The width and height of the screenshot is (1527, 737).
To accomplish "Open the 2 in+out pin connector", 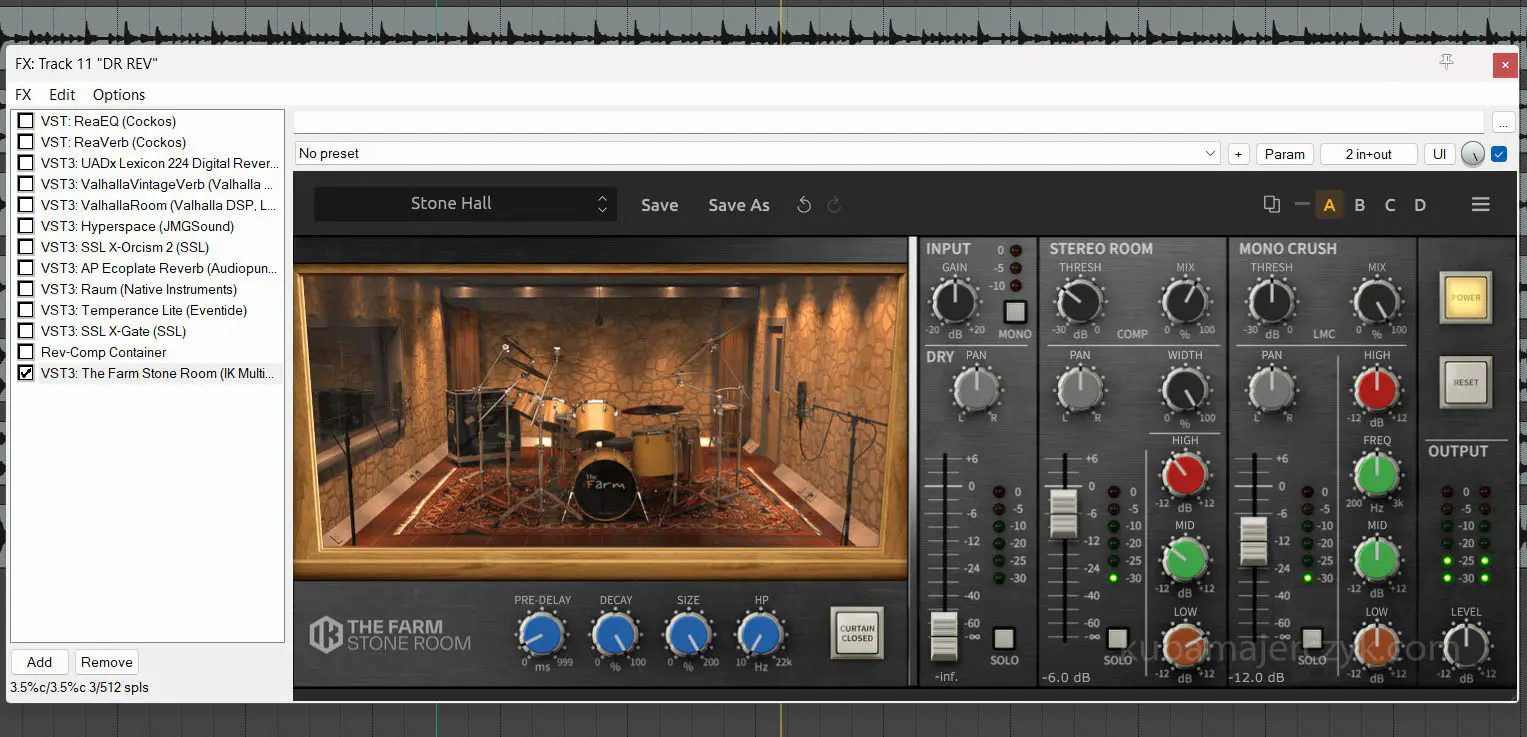I will (1368, 154).
